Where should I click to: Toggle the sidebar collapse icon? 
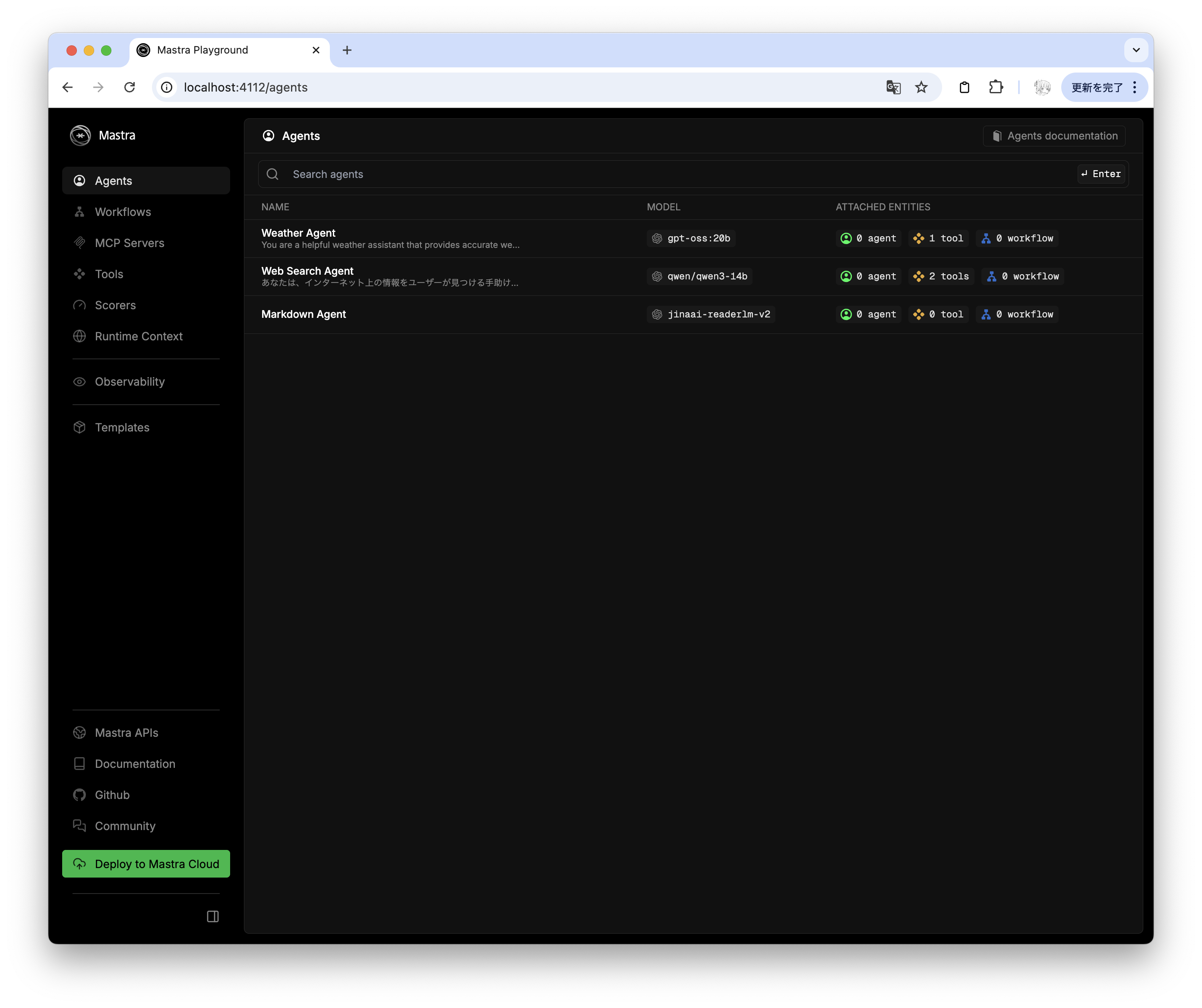[213, 916]
